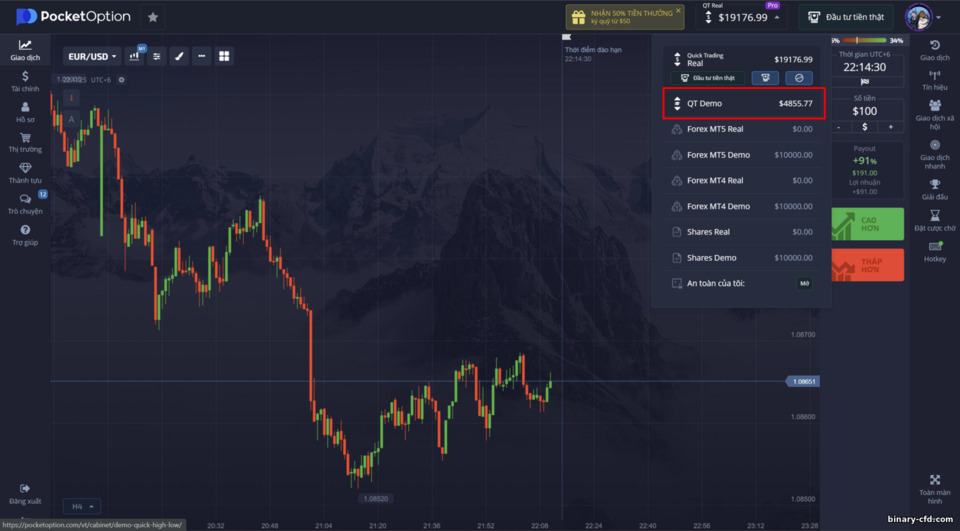Click the 22:14:30 expiration time field
Viewport: 960px width, 531px height.
pyautogui.click(x=864, y=67)
